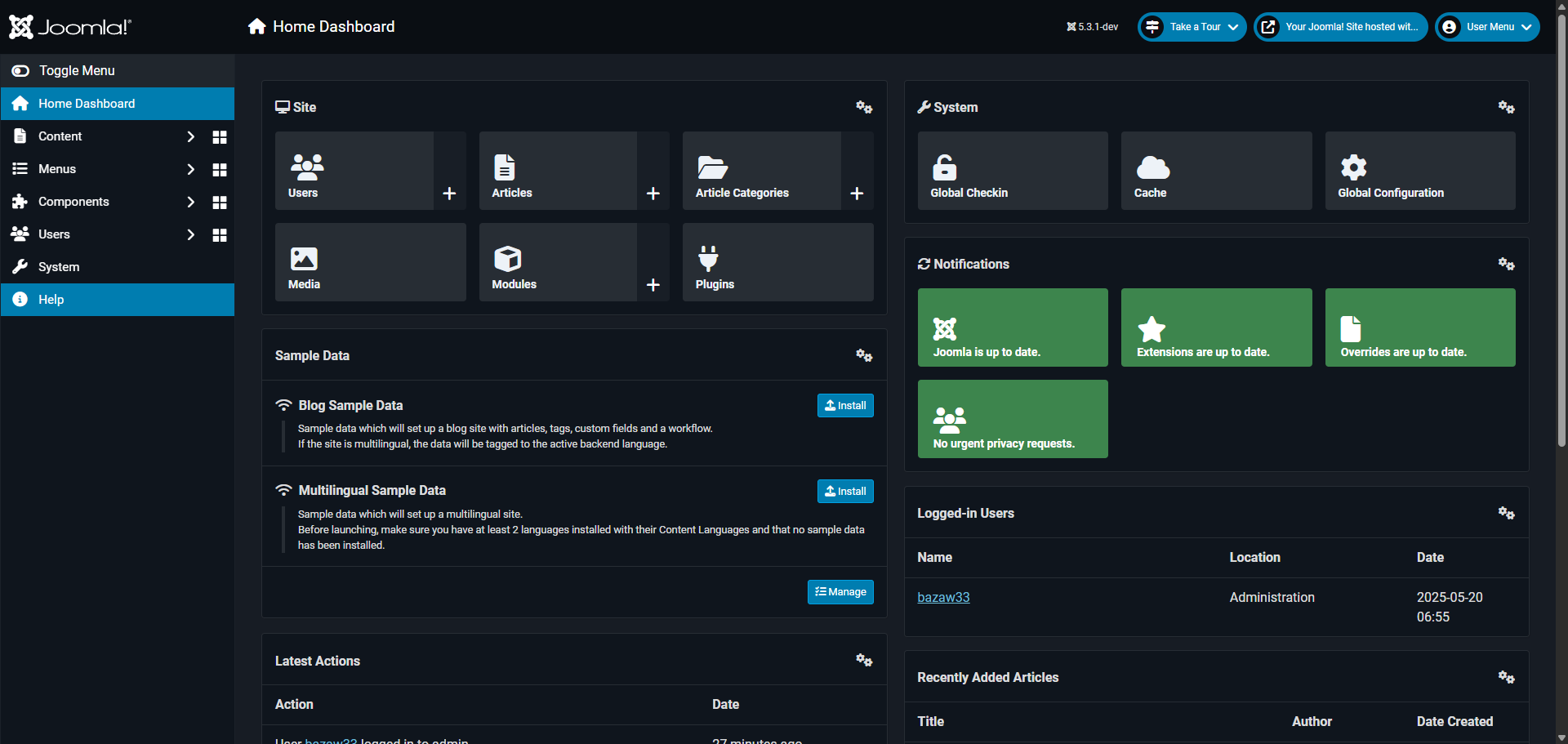
Task: Open the Plugins plug icon tile
Action: point(777,262)
